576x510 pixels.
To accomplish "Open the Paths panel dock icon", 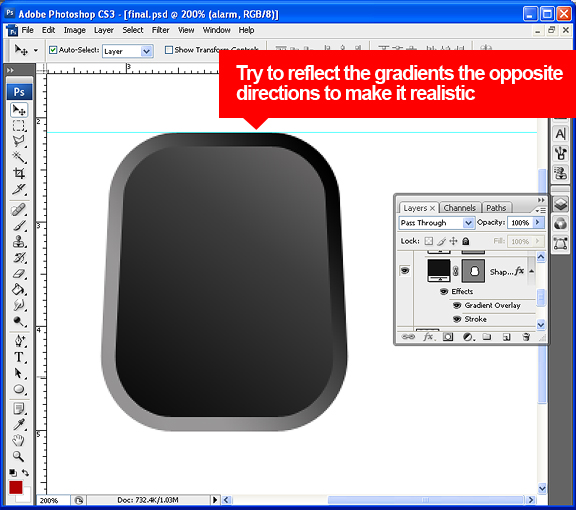I will pyautogui.click(x=561, y=243).
